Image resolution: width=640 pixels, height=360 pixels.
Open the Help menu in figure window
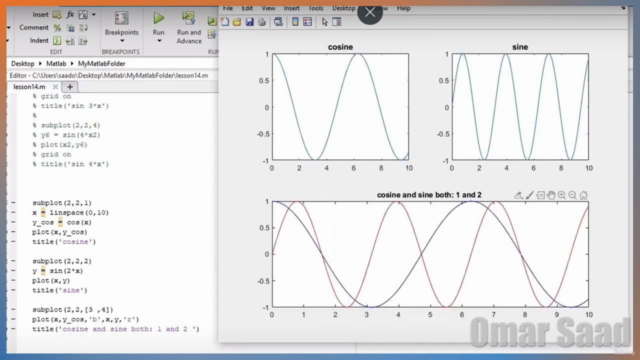(x=404, y=8)
